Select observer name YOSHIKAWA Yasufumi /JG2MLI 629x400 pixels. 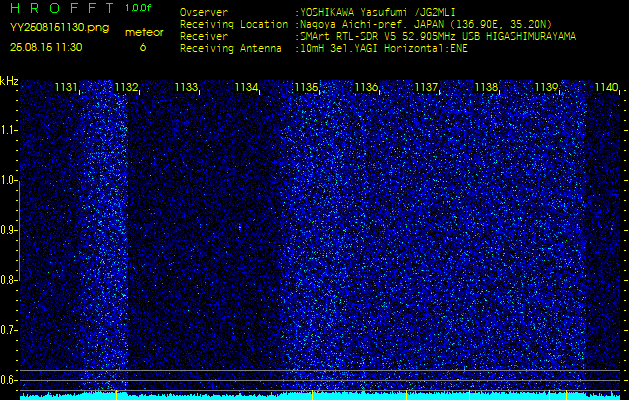(377, 12)
